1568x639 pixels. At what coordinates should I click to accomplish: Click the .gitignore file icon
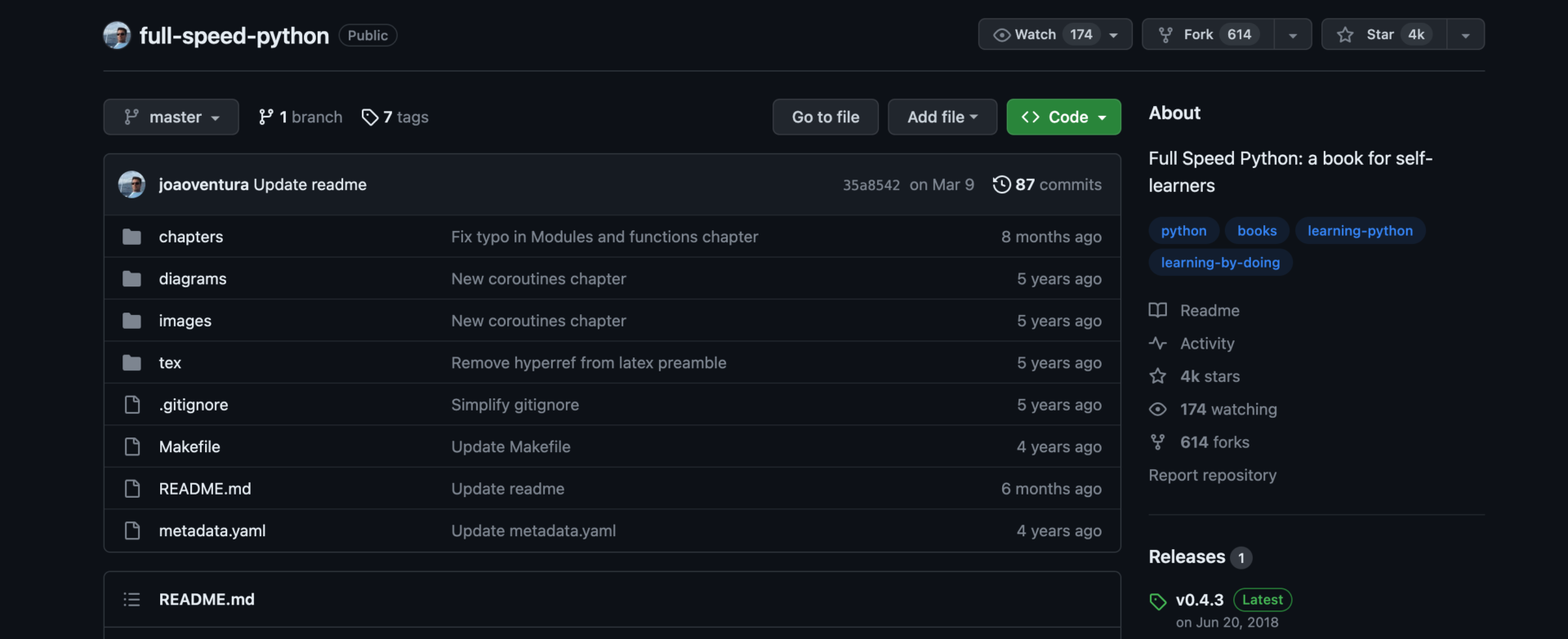coord(131,405)
